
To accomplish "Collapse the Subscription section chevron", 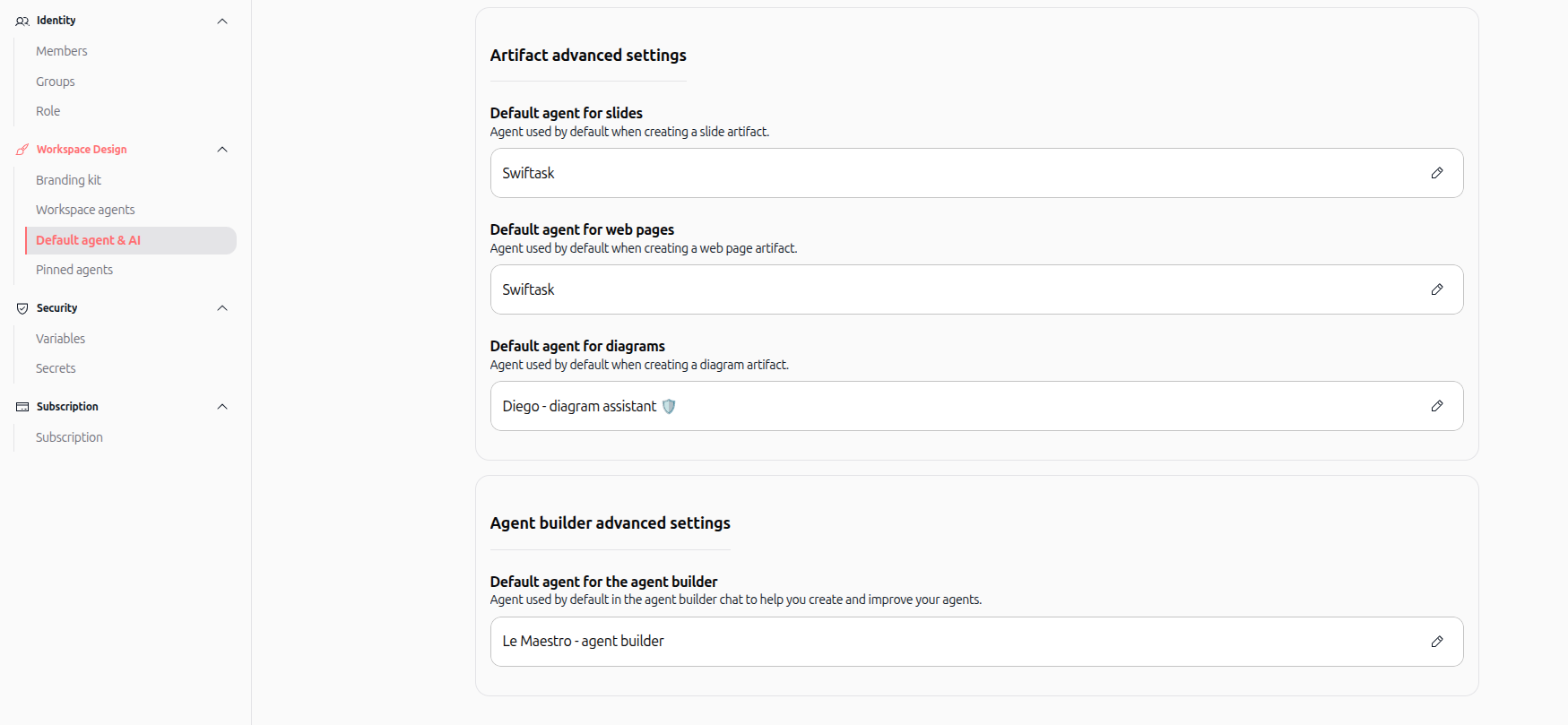I will click(x=222, y=407).
